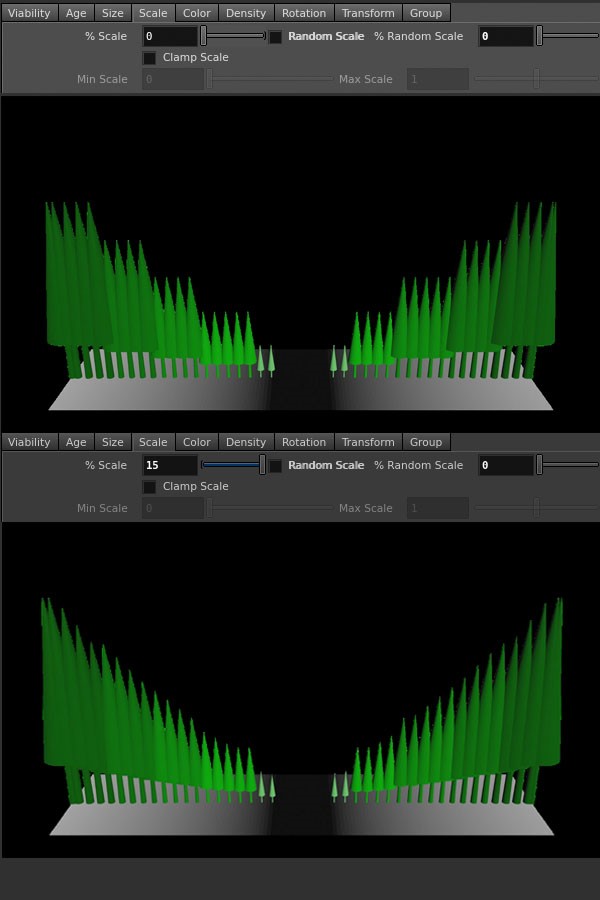The width and height of the screenshot is (600, 900).
Task: Click lower Min Scale slider handle
Action: coord(210,508)
